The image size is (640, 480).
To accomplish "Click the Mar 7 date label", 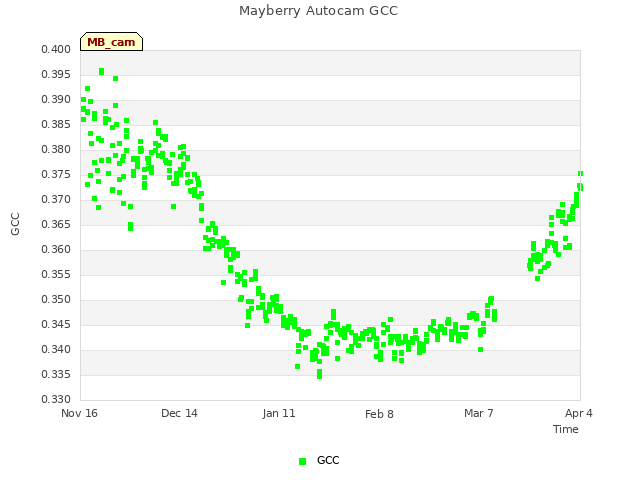I will [x=479, y=413].
